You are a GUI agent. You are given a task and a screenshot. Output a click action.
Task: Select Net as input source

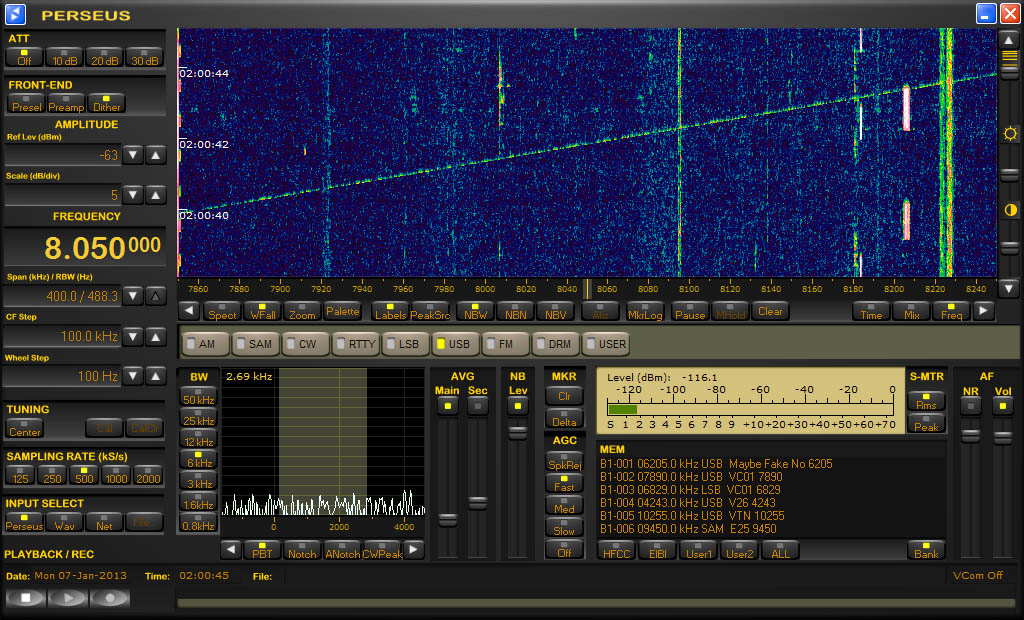pyautogui.click(x=104, y=522)
